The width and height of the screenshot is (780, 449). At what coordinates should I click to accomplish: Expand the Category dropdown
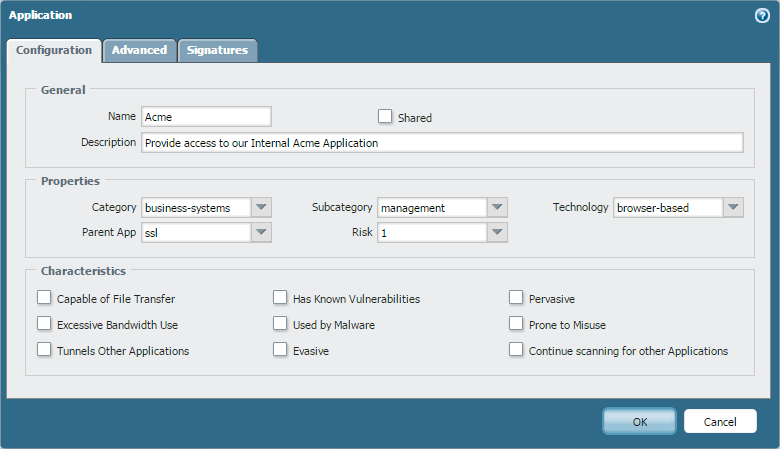coord(261,207)
